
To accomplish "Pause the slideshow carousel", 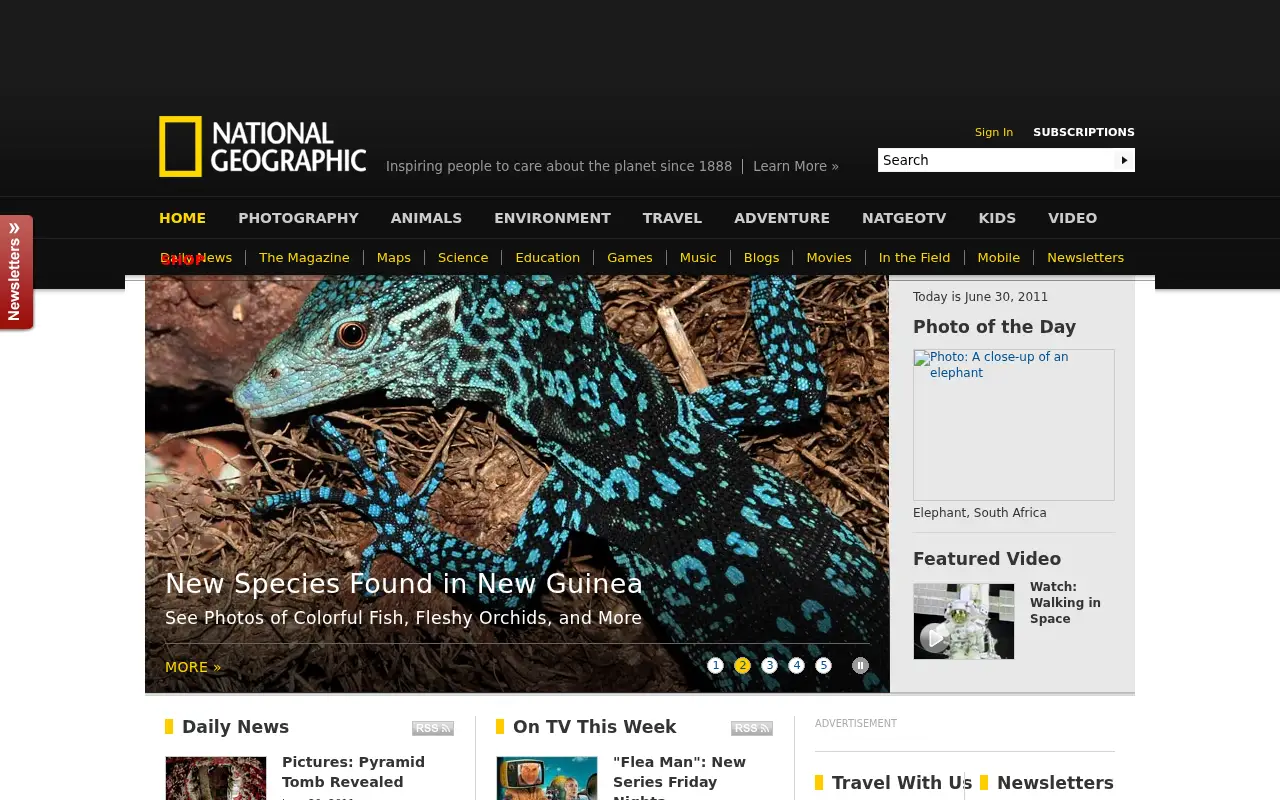I will [860, 666].
